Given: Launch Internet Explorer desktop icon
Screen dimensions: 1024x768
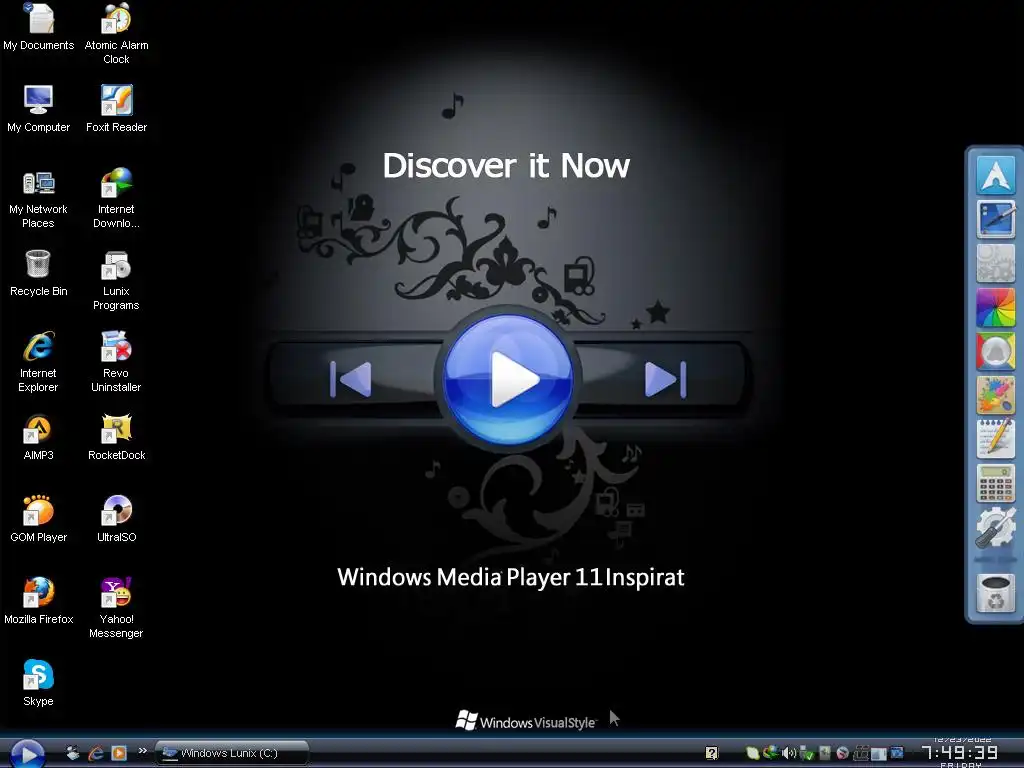Looking at the screenshot, I should click(x=39, y=362).
